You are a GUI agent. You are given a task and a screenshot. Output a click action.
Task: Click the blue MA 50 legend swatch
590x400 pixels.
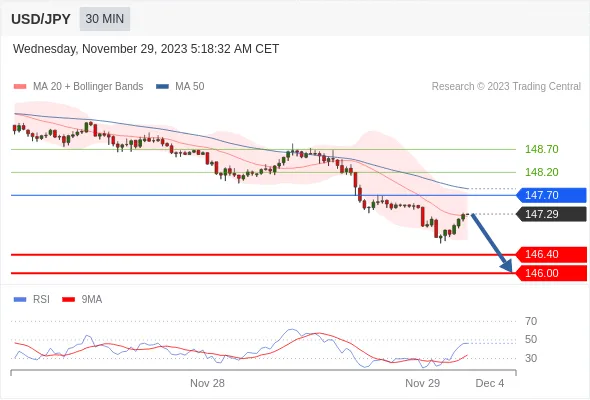163,87
